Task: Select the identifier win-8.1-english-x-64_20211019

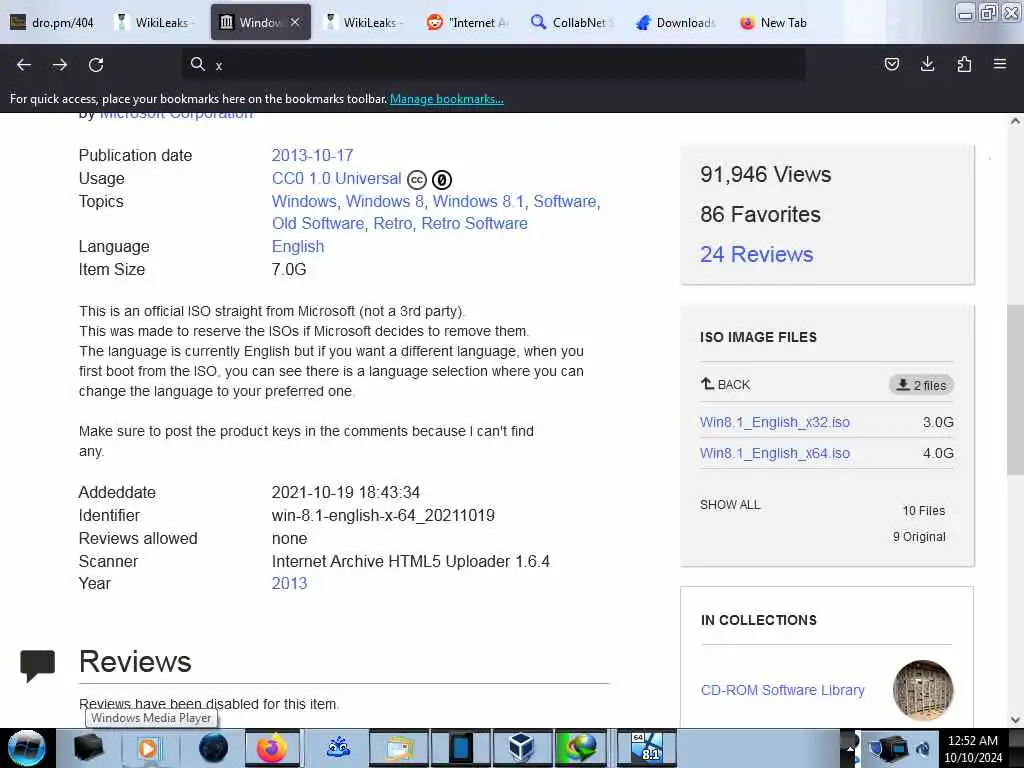Action: point(383,515)
